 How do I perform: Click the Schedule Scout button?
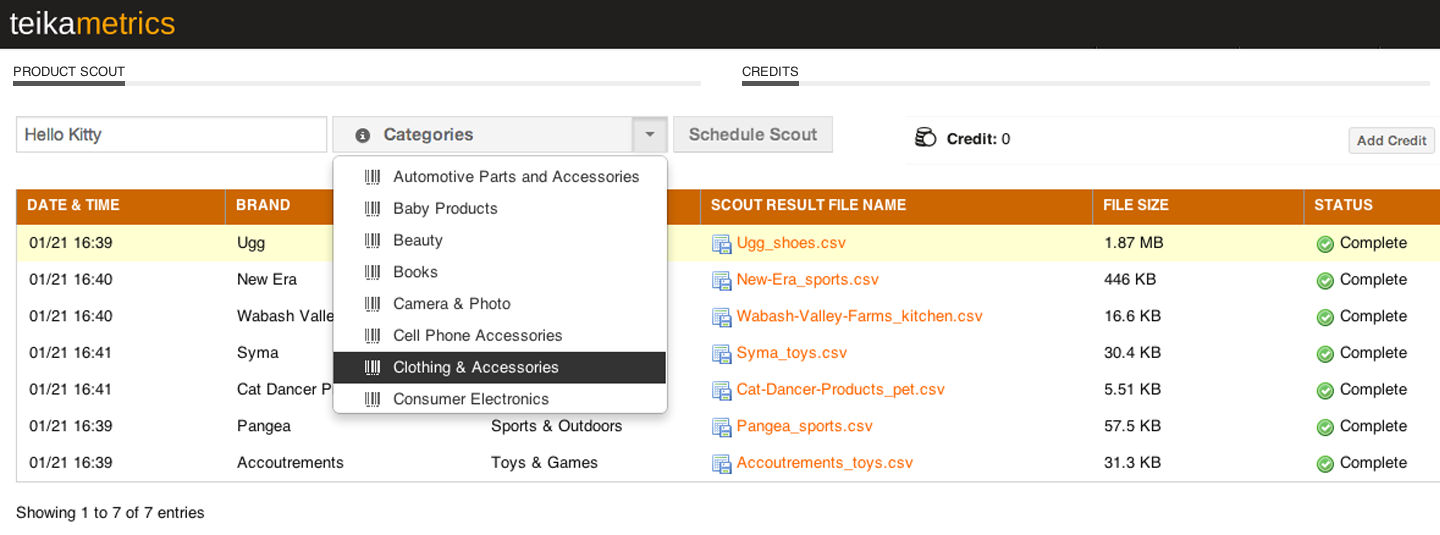click(753, 134)
